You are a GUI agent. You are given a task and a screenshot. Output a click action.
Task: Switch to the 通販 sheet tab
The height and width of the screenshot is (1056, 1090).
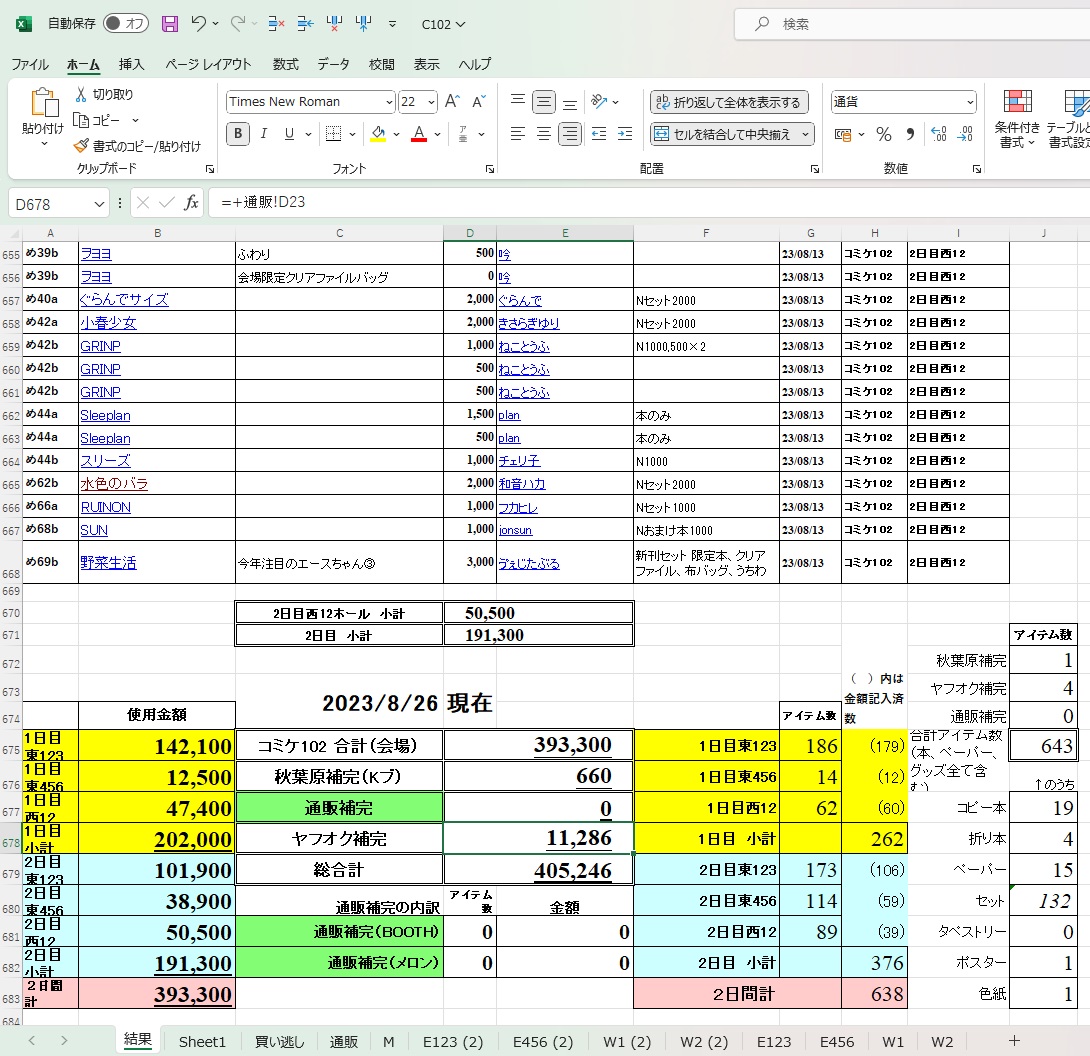tap(343, 1041)
